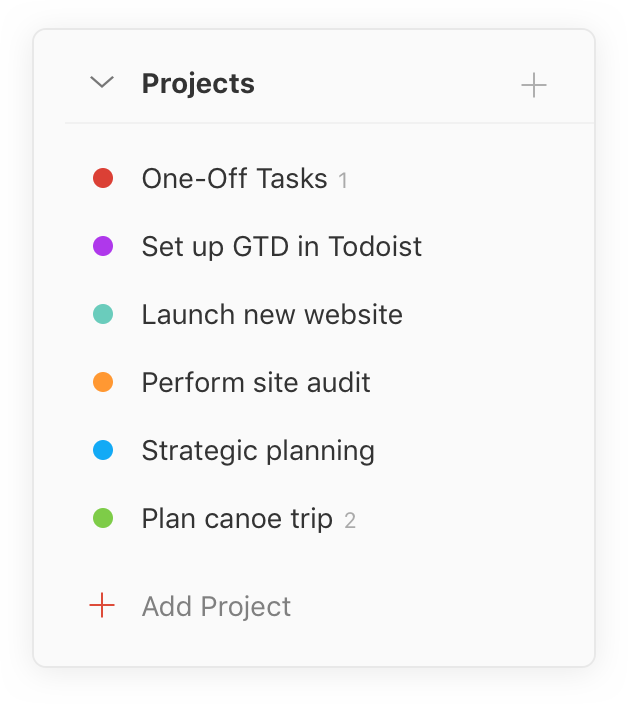Screen dimensions: 628x704
Task: Collapse the Projects section chevron
Action: point(102,83)
